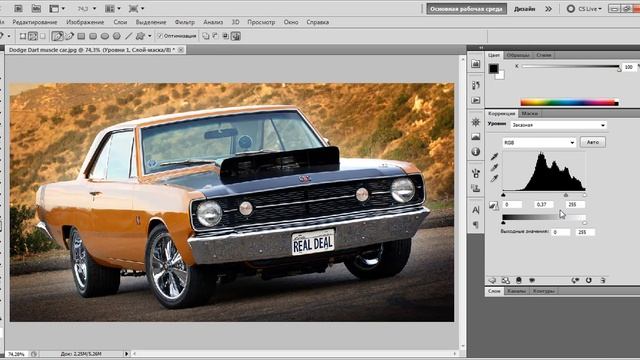The width and height of the screenshot is (640, 360).
Task: Expand the custom shape options arrow
Action: coord(149,36)
